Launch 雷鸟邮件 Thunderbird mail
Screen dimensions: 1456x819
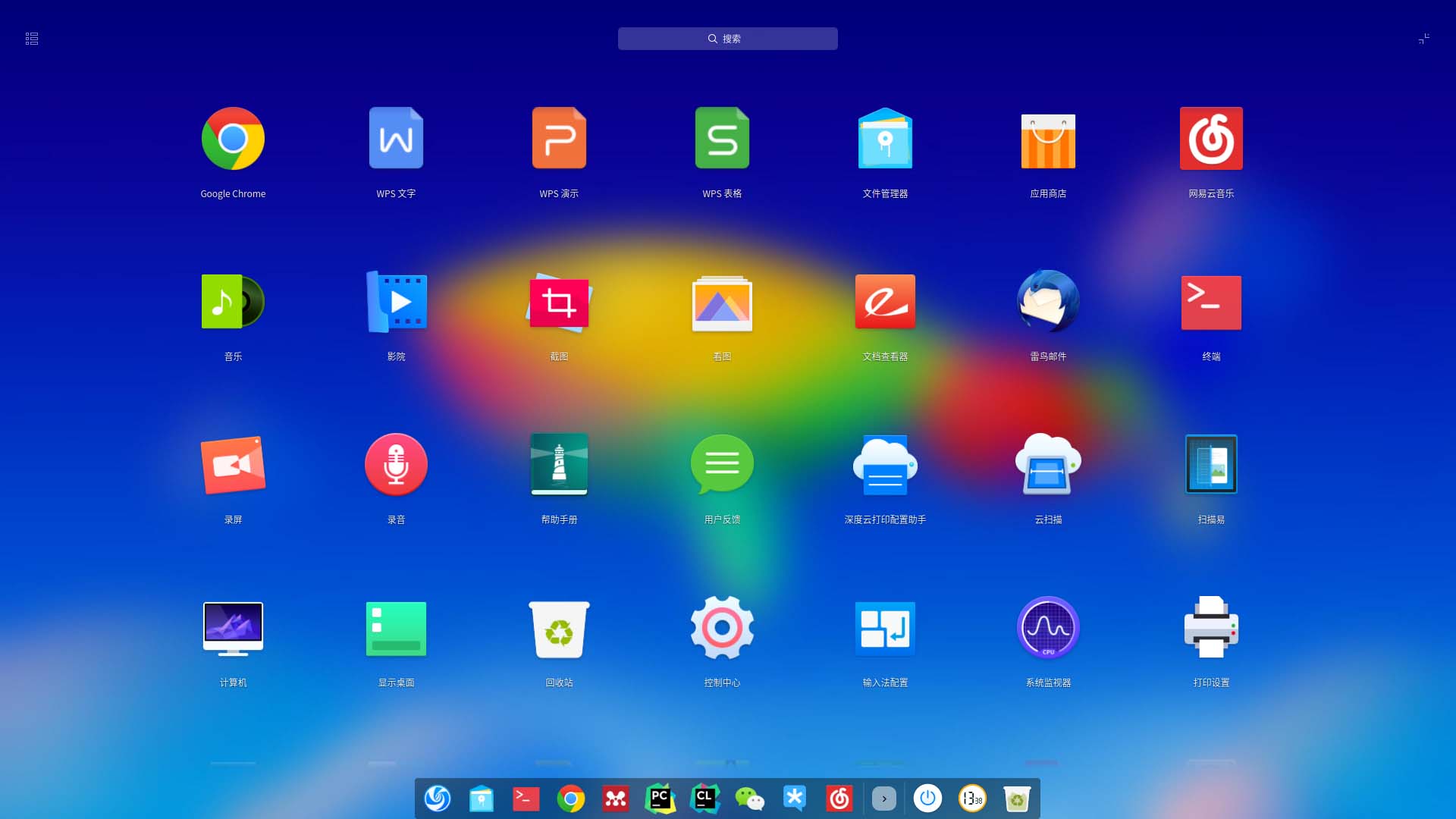pos(1048,302)
